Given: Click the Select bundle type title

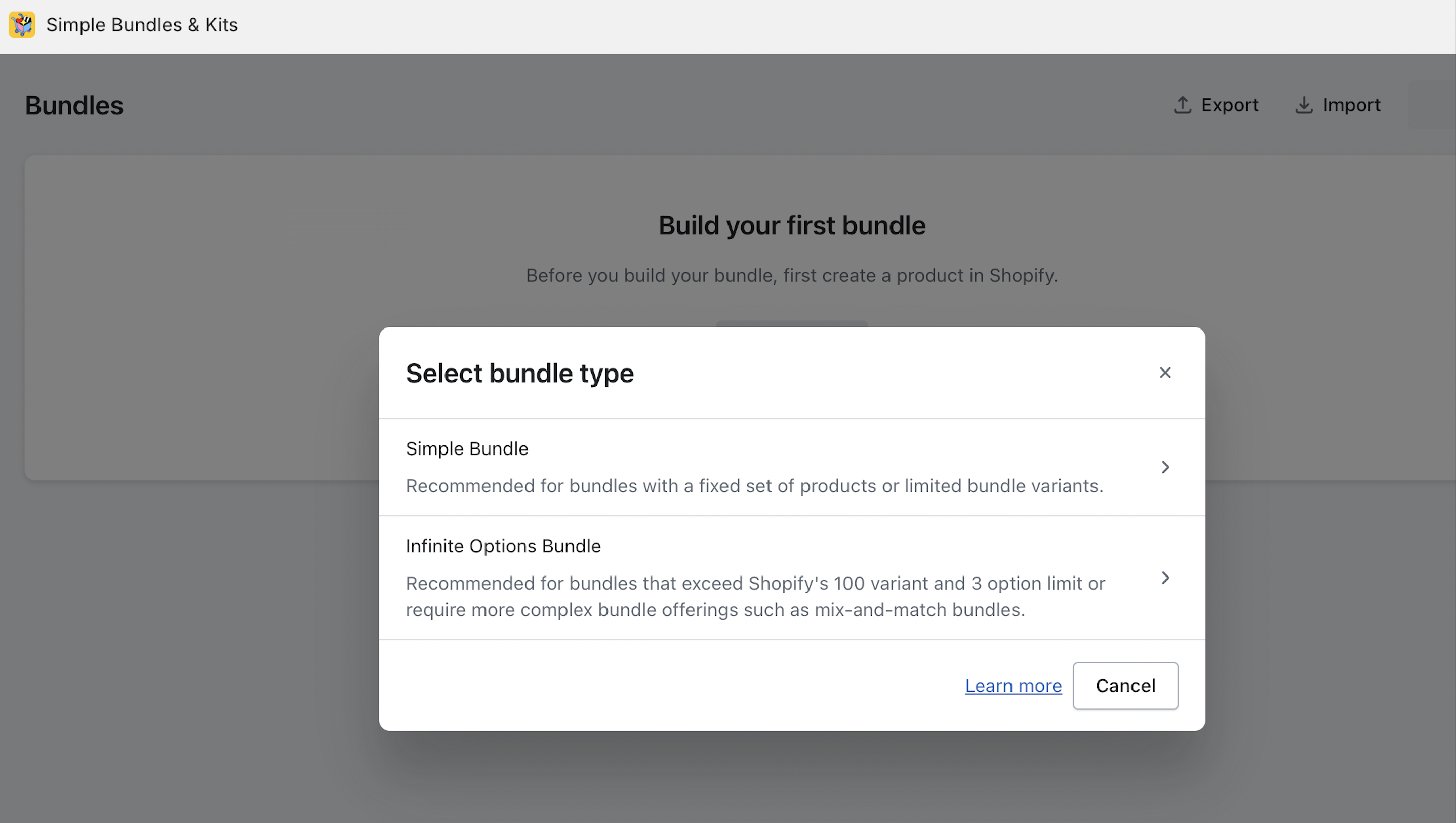Looking at the screenshot, I should [x=519, y=373].
